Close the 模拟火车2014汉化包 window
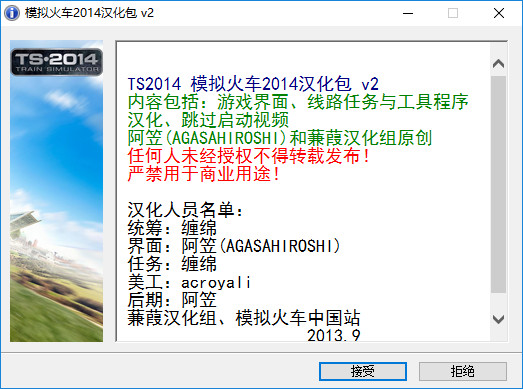Screen dimensions: 523x389 [x=499, y=13]
